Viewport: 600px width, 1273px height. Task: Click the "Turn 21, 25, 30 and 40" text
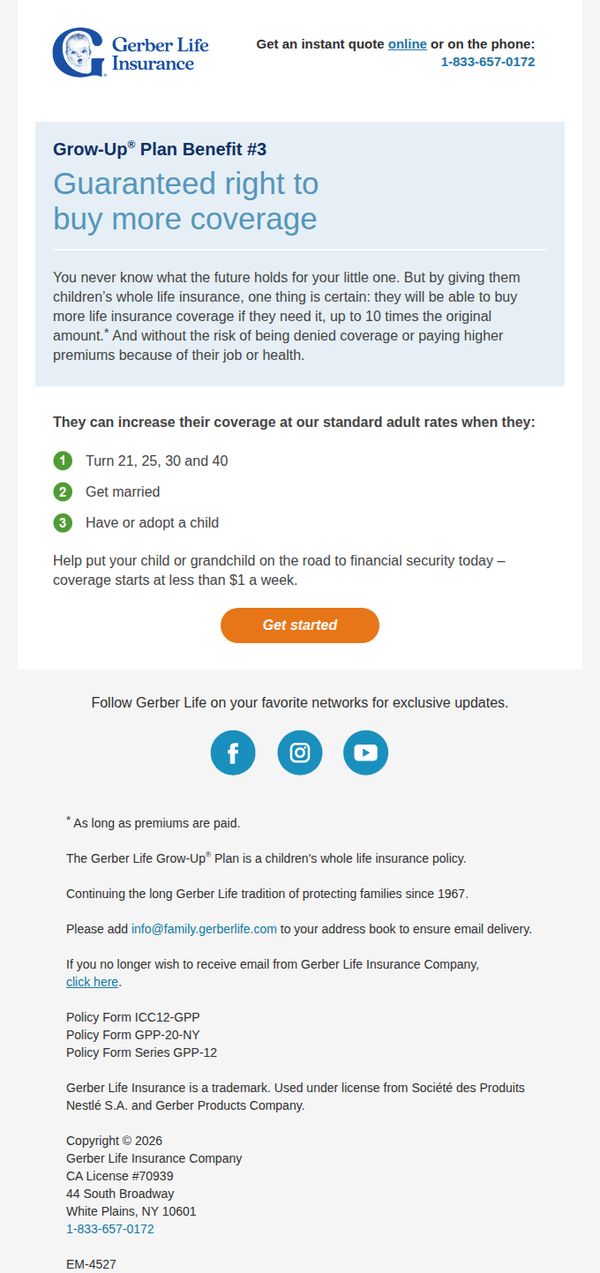(157, 461)
